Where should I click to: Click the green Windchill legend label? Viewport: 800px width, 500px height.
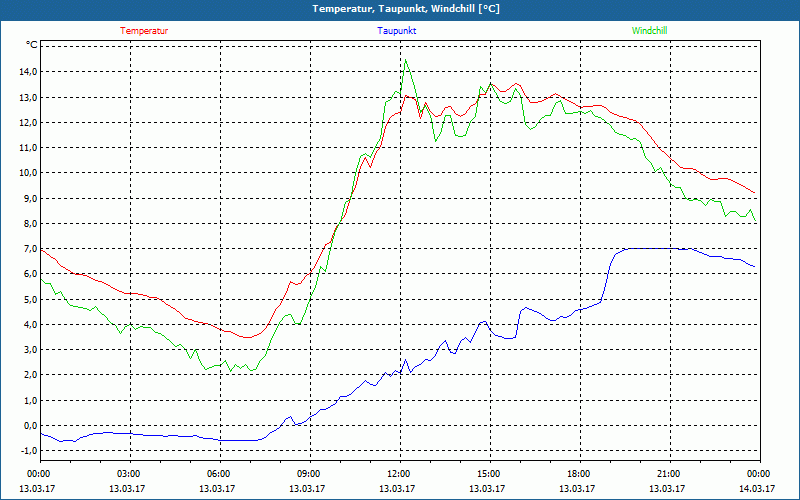click(x=649, y=31)
